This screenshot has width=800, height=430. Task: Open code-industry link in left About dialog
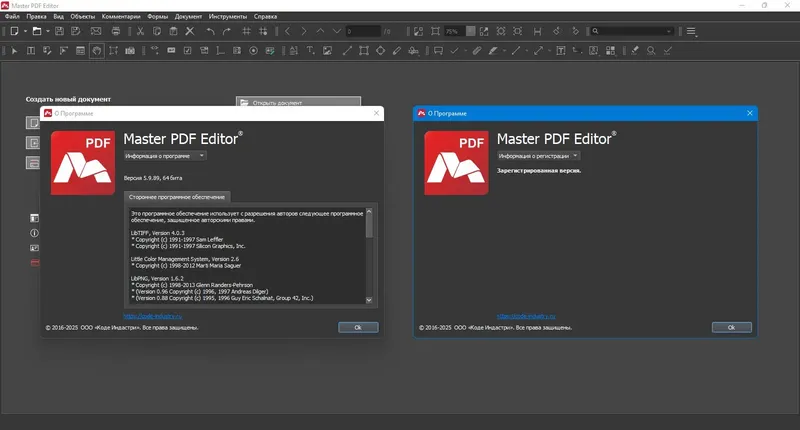(x=153, y=316)
